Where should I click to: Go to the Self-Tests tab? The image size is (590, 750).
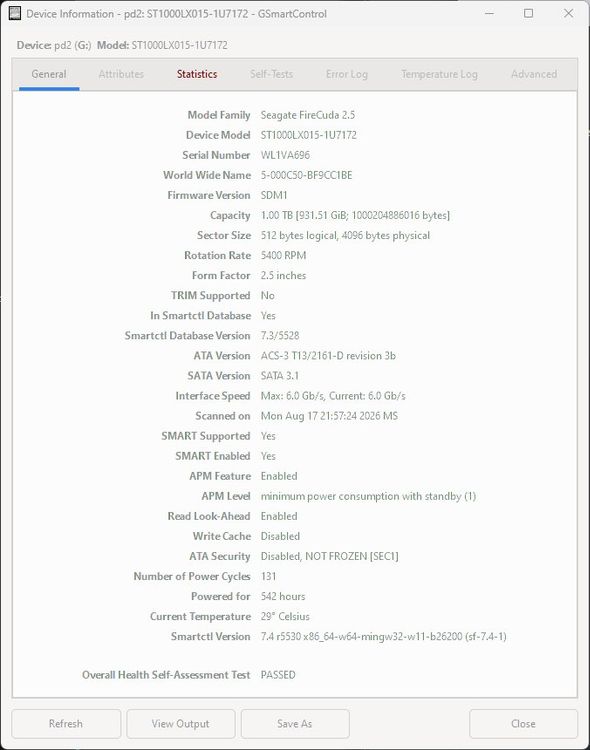click(271, 74)
